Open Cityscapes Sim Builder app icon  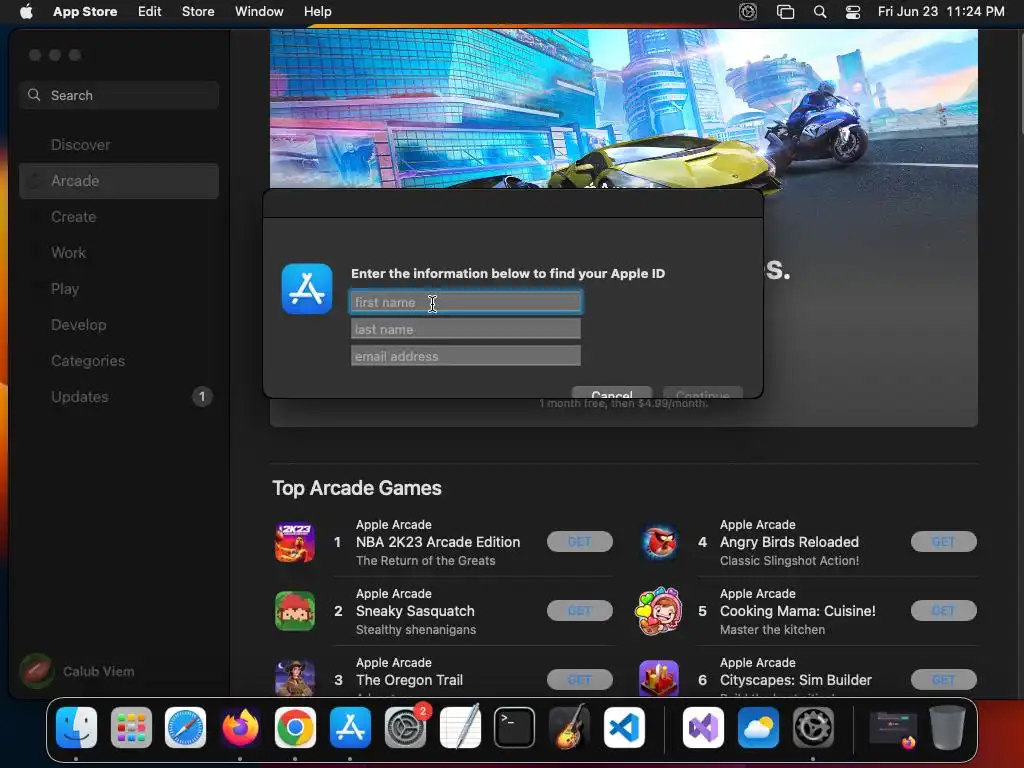coord(659,679)
